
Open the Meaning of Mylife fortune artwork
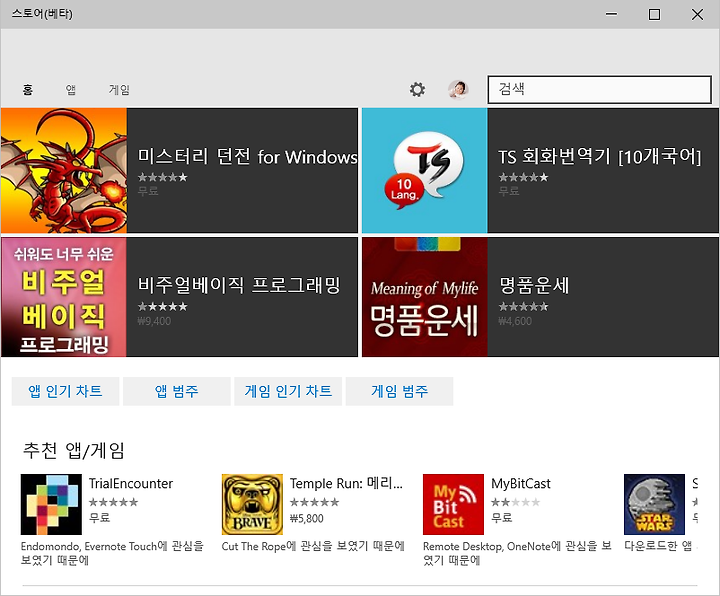coord(425,297)
